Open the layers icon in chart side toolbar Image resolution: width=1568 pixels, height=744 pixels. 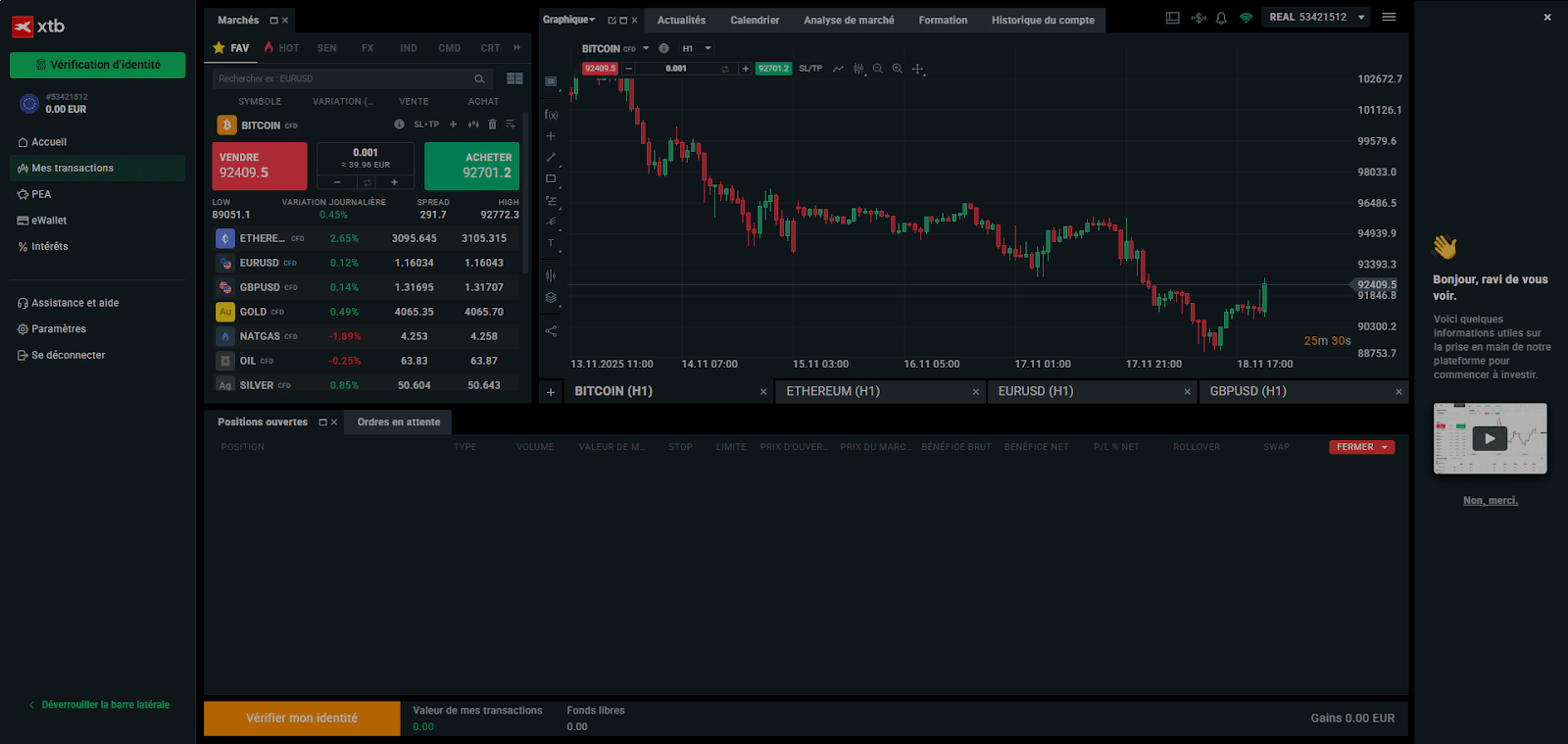coord(551,298)
